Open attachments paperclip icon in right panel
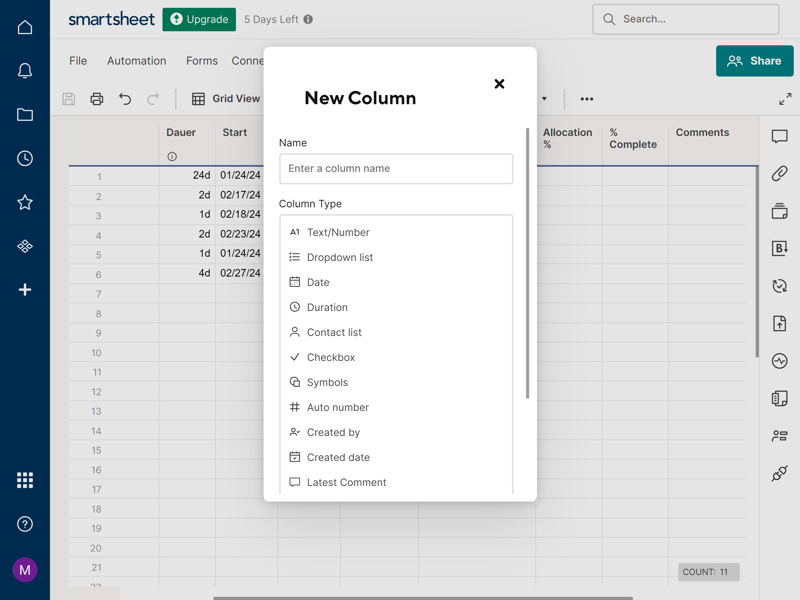This screenshot has height=600, width=800. coord(779,173)
